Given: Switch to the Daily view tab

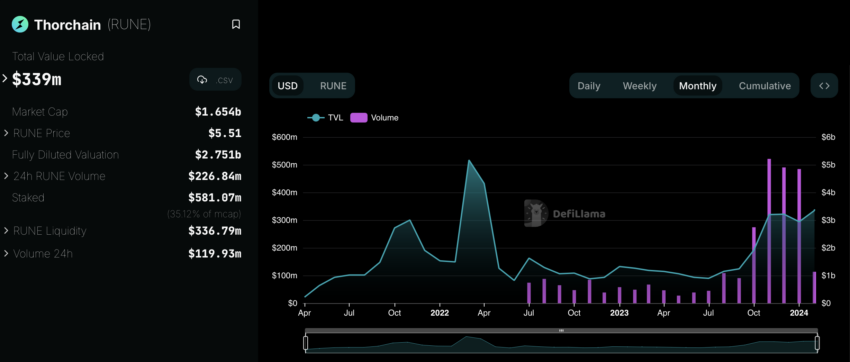Looking at the screenshot, I should click(589, 86).
